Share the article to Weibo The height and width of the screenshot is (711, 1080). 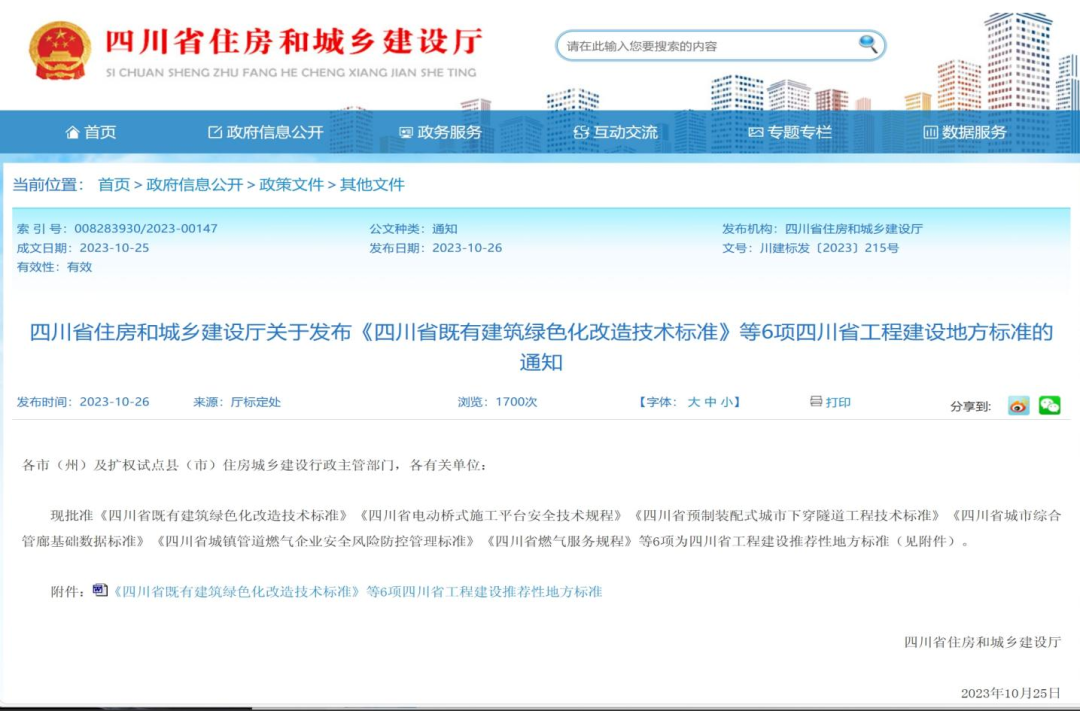(x=1017, y=405)
